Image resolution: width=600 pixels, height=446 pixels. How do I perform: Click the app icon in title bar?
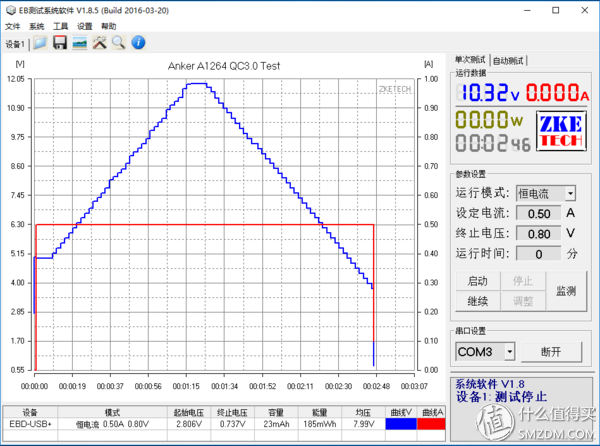(11, 10)
